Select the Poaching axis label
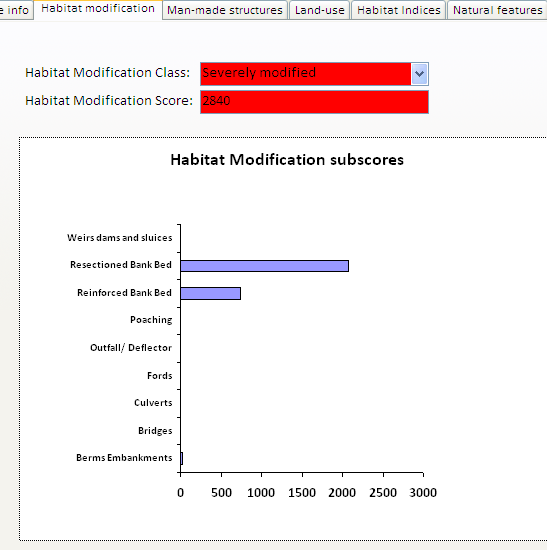 point(151,320)
